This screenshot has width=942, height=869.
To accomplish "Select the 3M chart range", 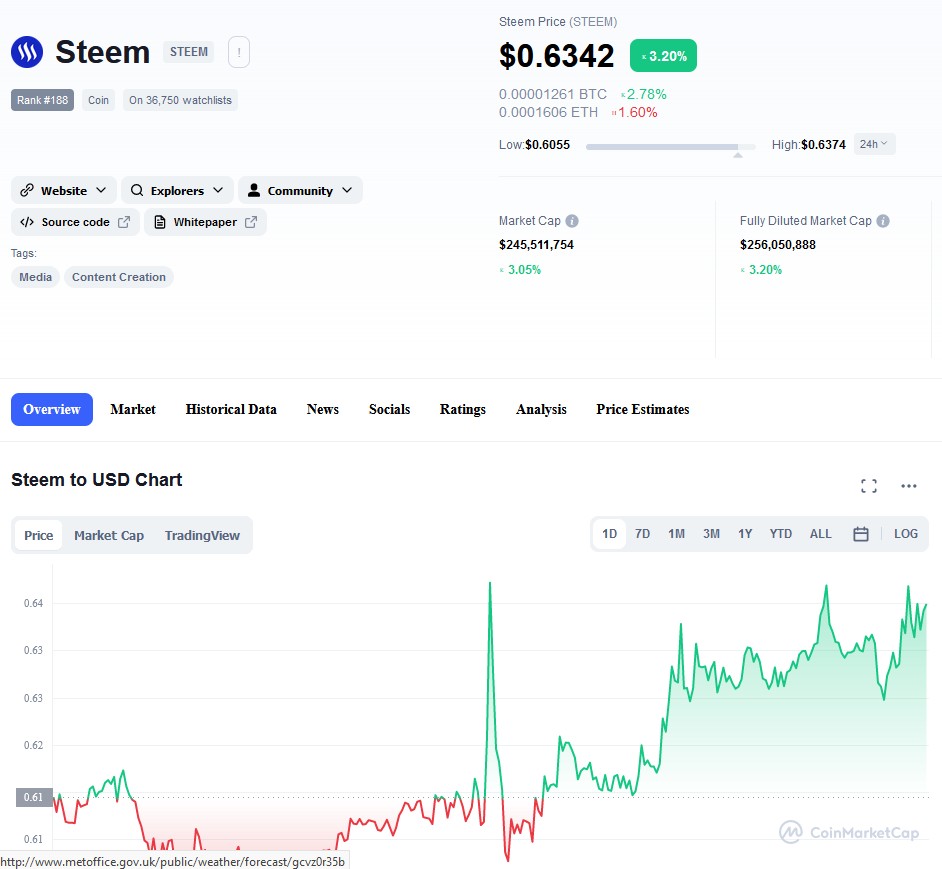I will tap(711, 534).
